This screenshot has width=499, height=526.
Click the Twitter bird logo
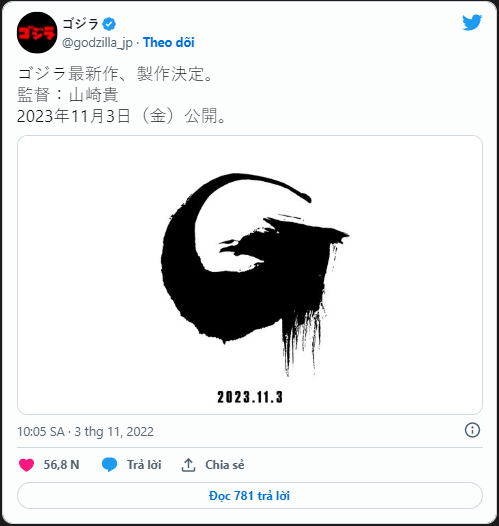point(472,22)
